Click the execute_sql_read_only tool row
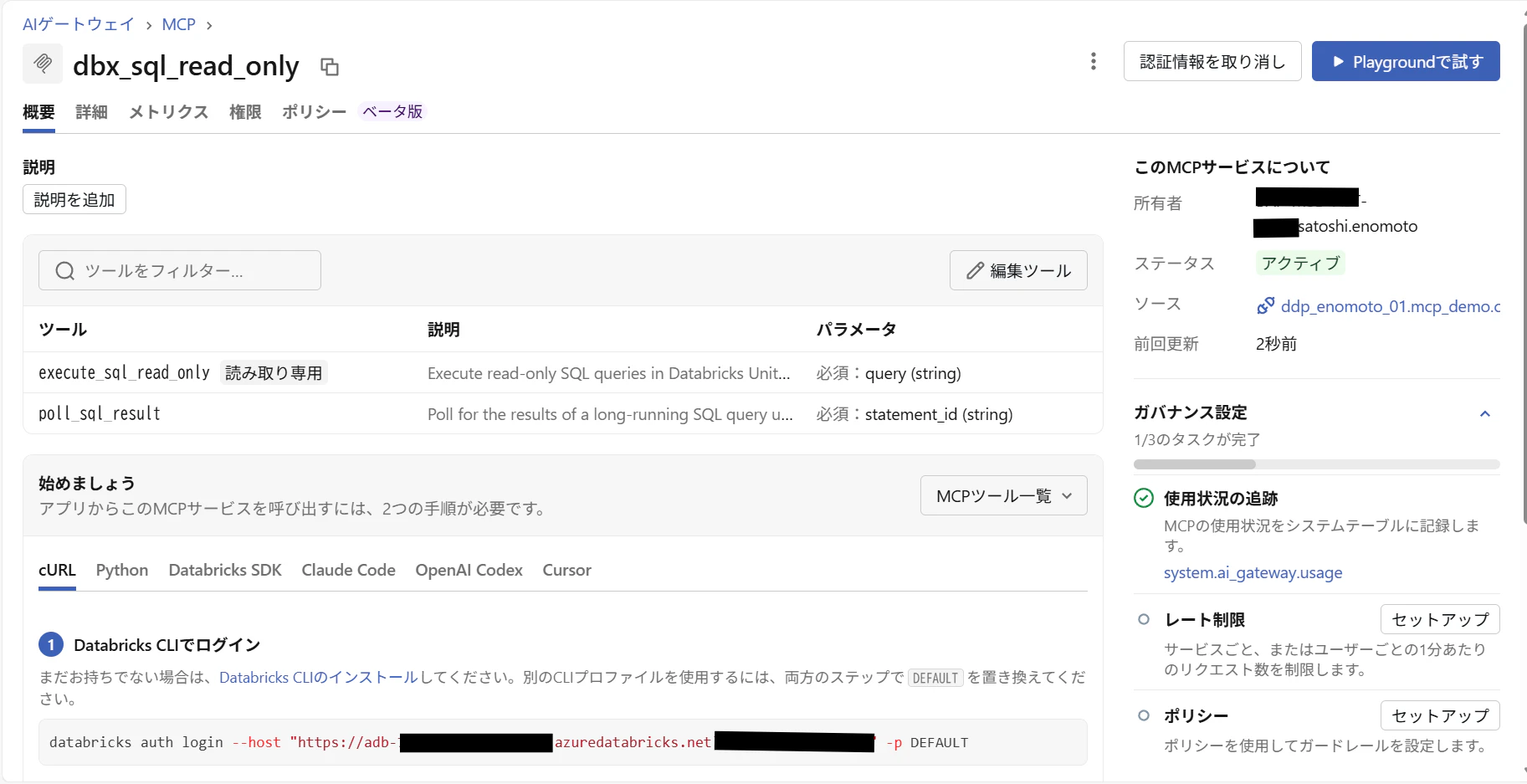1527x784 pixels. pos(562,372)
